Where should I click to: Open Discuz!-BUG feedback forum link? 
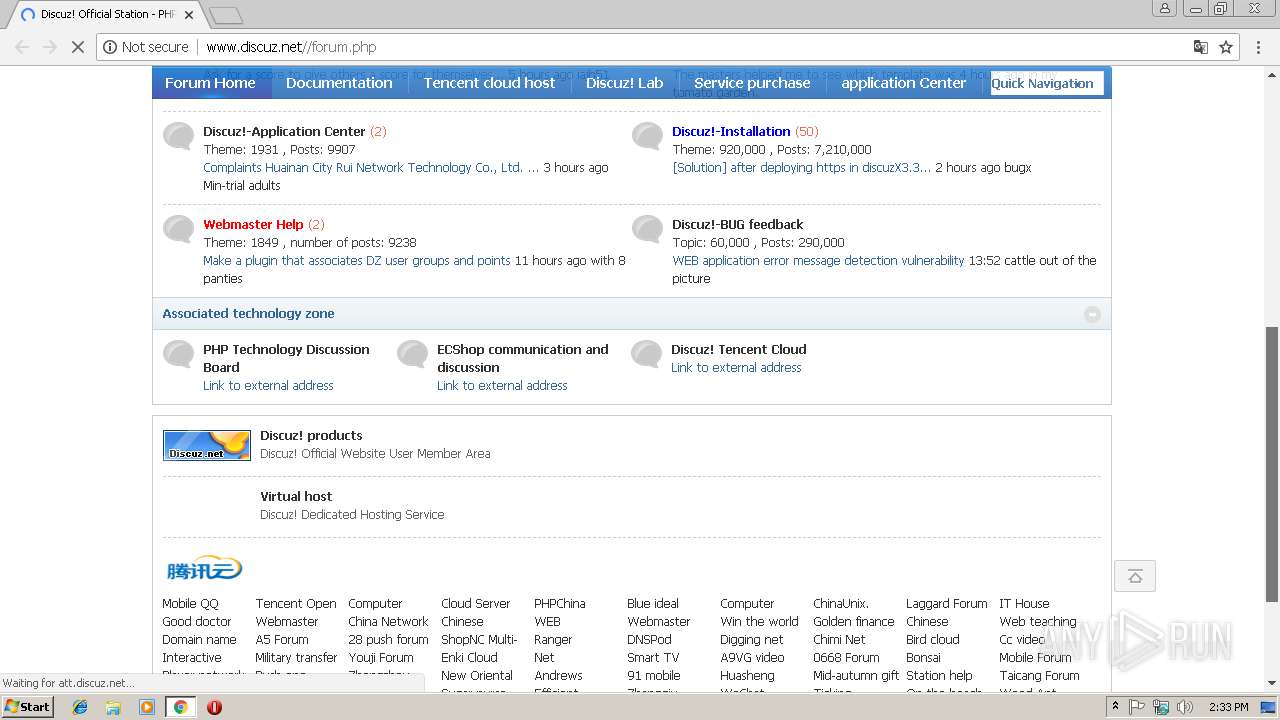(x=737, y=224)
